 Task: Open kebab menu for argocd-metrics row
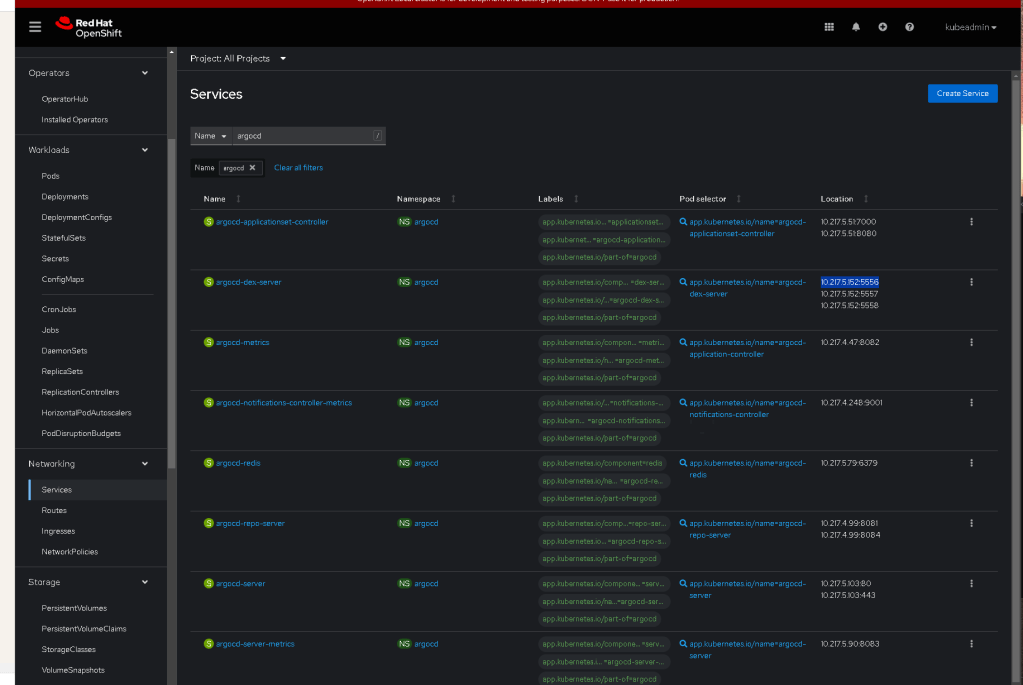pos(971,342)
